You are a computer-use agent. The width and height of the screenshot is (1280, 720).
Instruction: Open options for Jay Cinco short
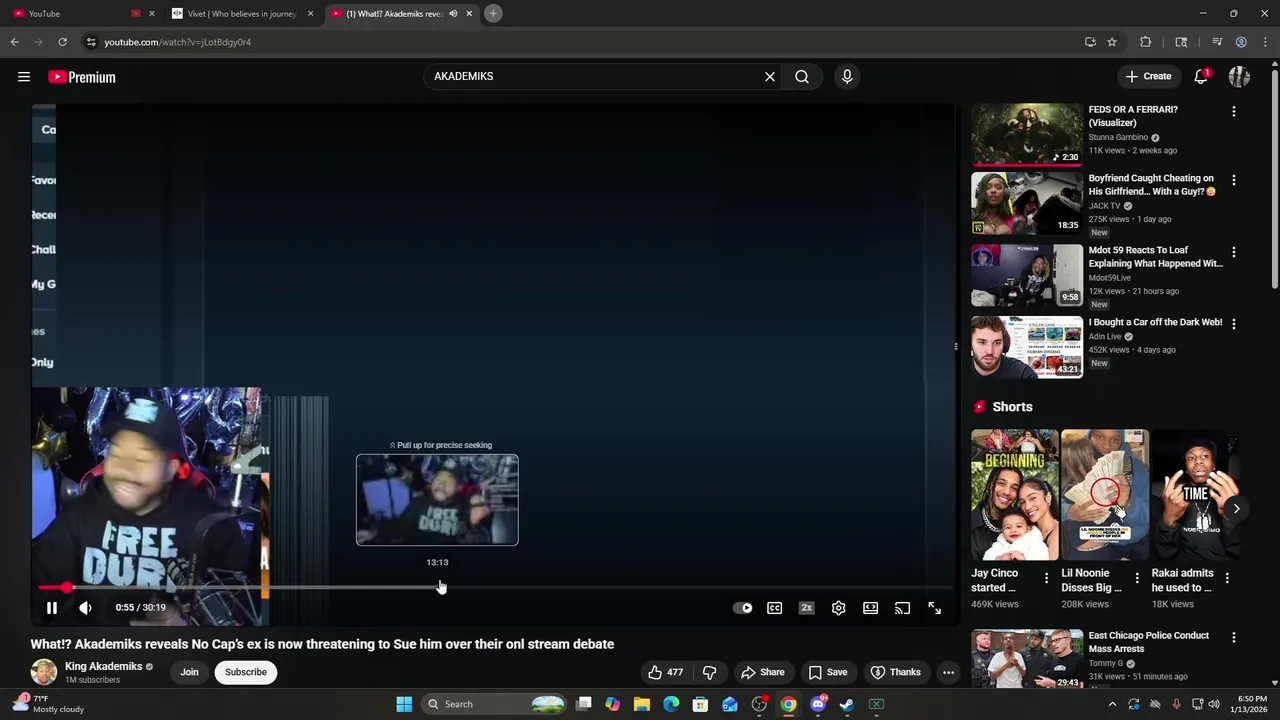pyautogui.click(x=1047, y=578)
